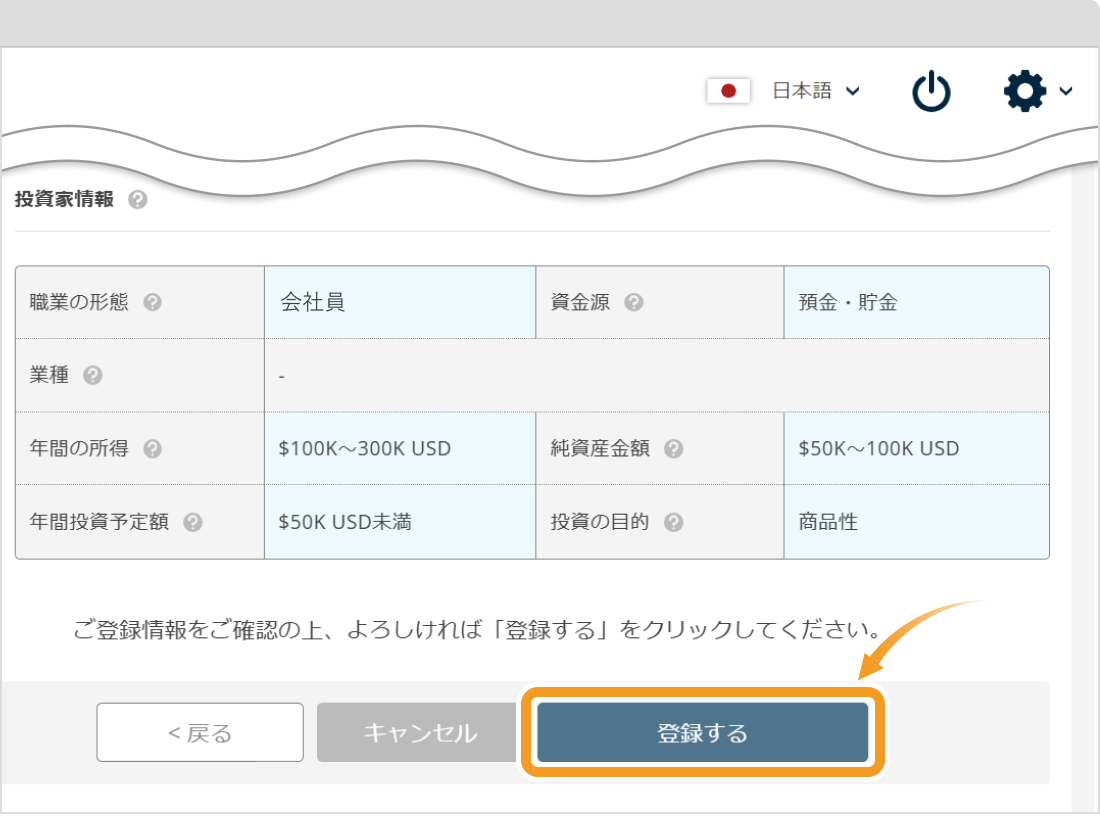This screenshot has width=1100, height=836.
Task: Click the 登録する button
Action: pyautogui.click(x=702, y=733)
